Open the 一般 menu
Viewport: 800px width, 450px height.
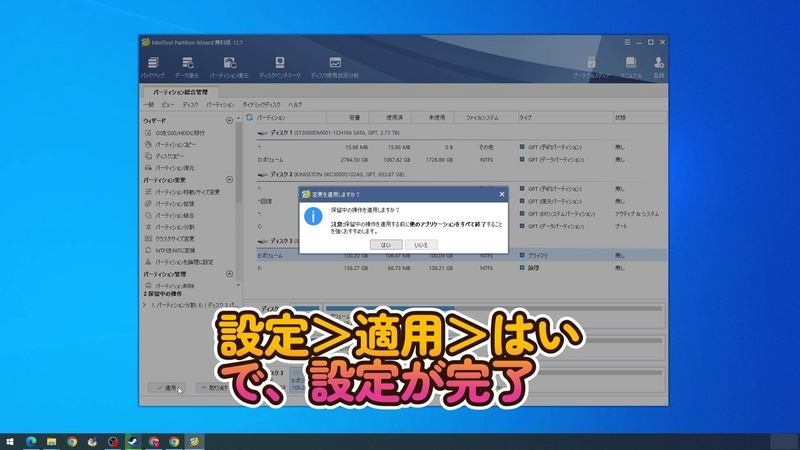coord(148,105)
